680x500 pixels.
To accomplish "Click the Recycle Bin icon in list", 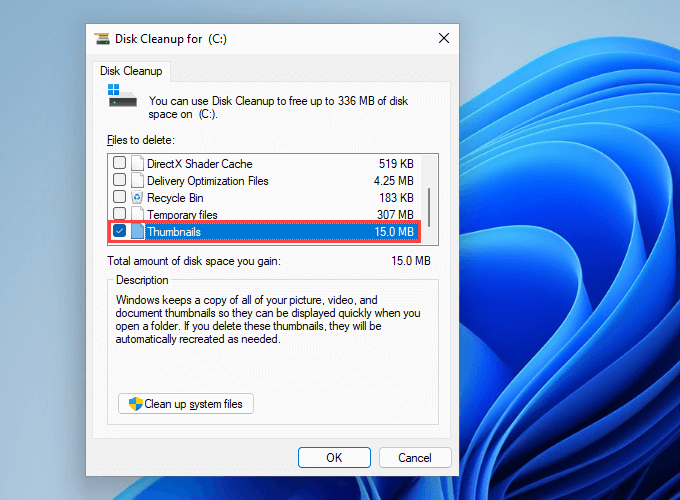I will (138, 198).
